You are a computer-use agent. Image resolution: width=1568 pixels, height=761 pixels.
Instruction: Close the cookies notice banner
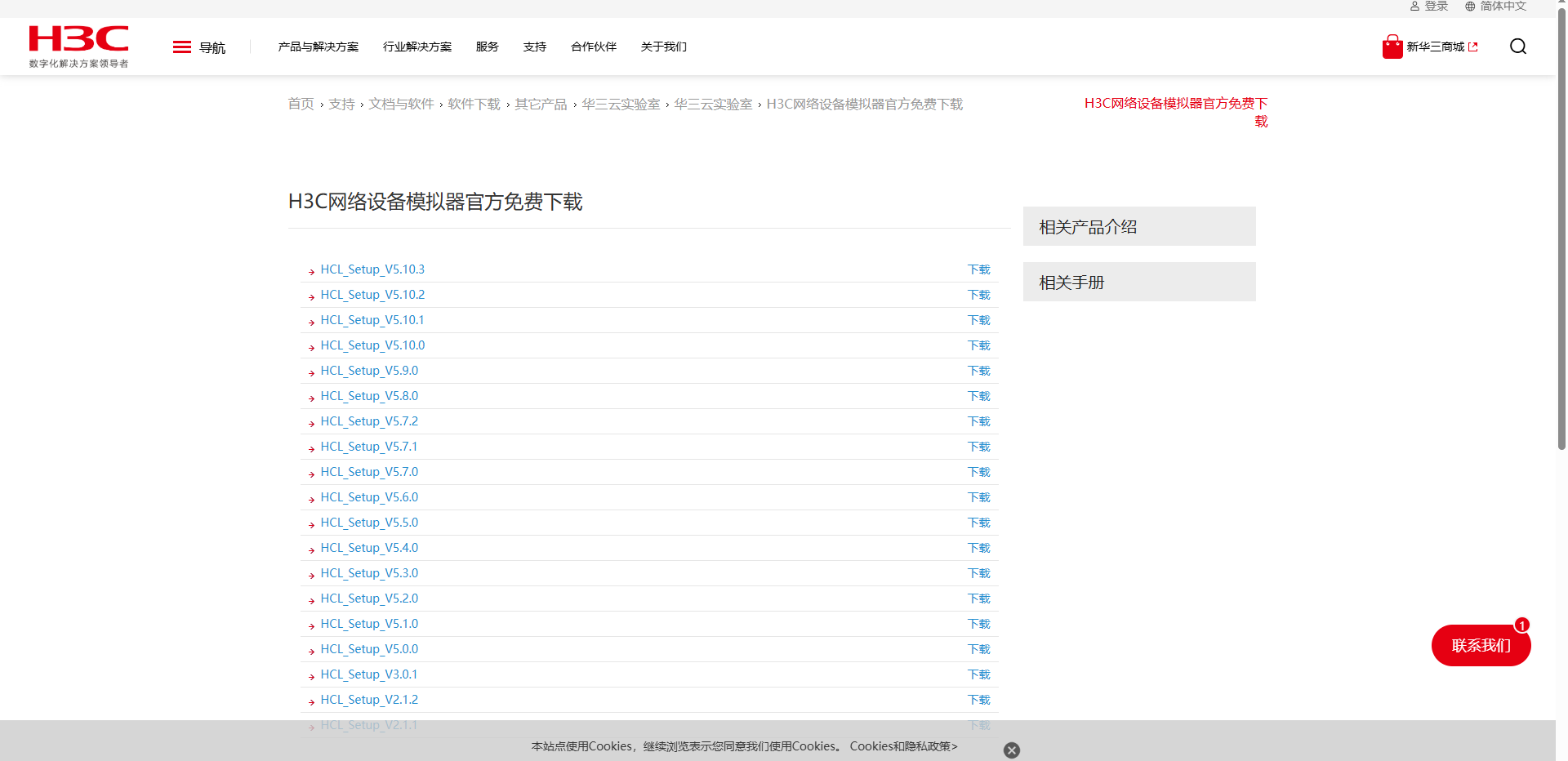1011,750
